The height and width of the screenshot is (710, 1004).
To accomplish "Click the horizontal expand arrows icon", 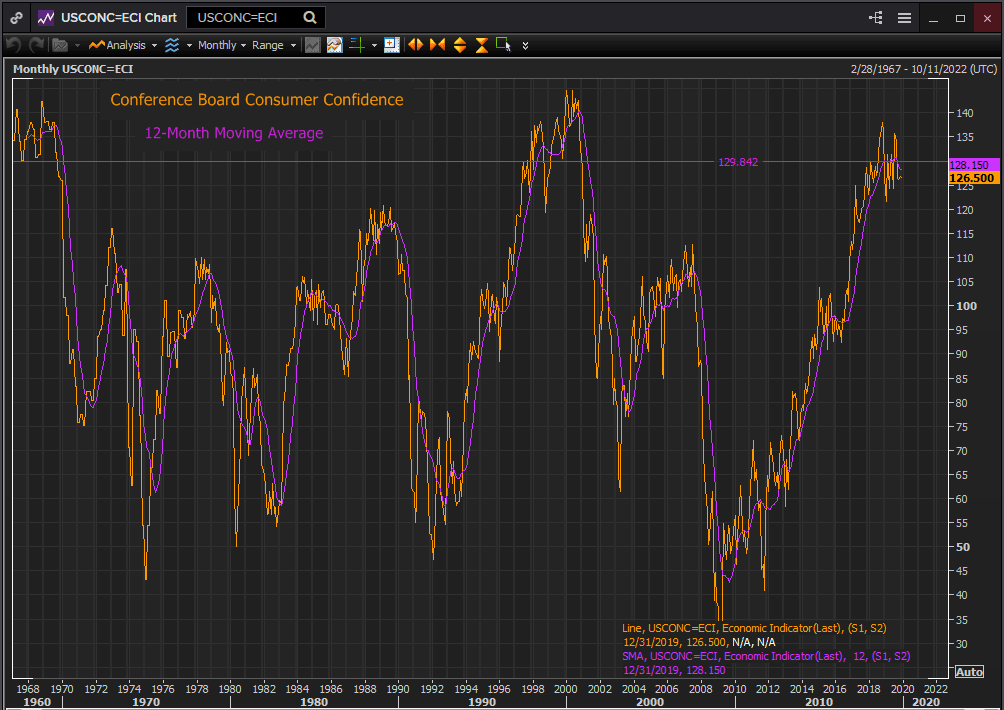I will (415, 45).
